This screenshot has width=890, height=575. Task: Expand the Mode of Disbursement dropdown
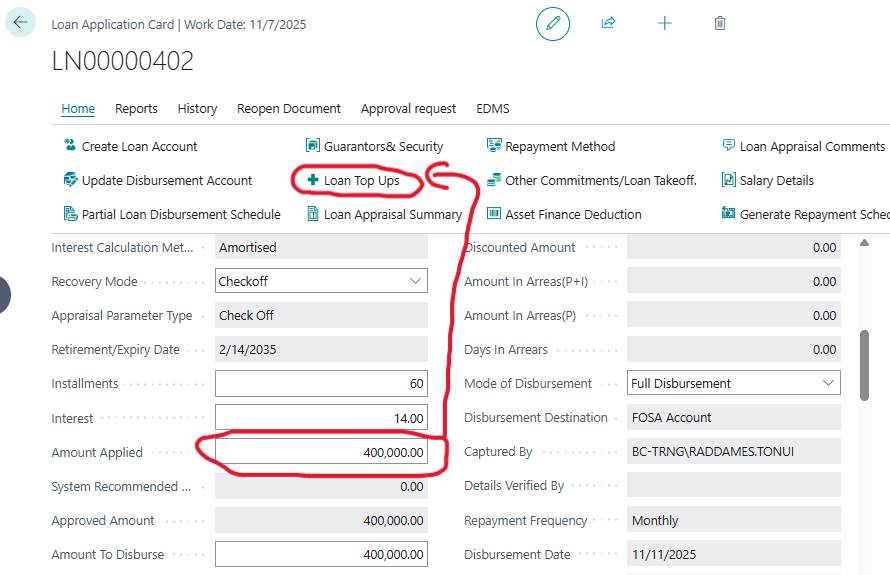click(x=827, y=383)
